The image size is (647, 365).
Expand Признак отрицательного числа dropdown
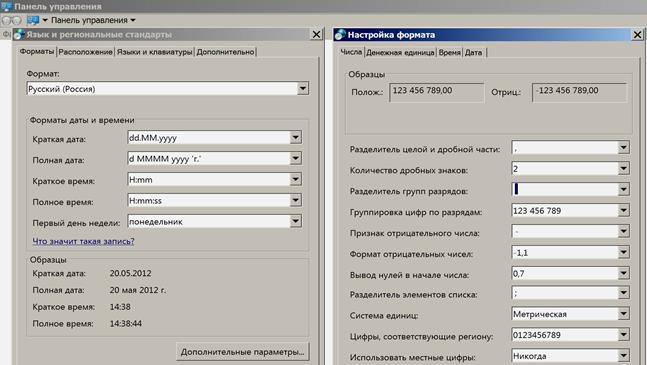(623, 231)
